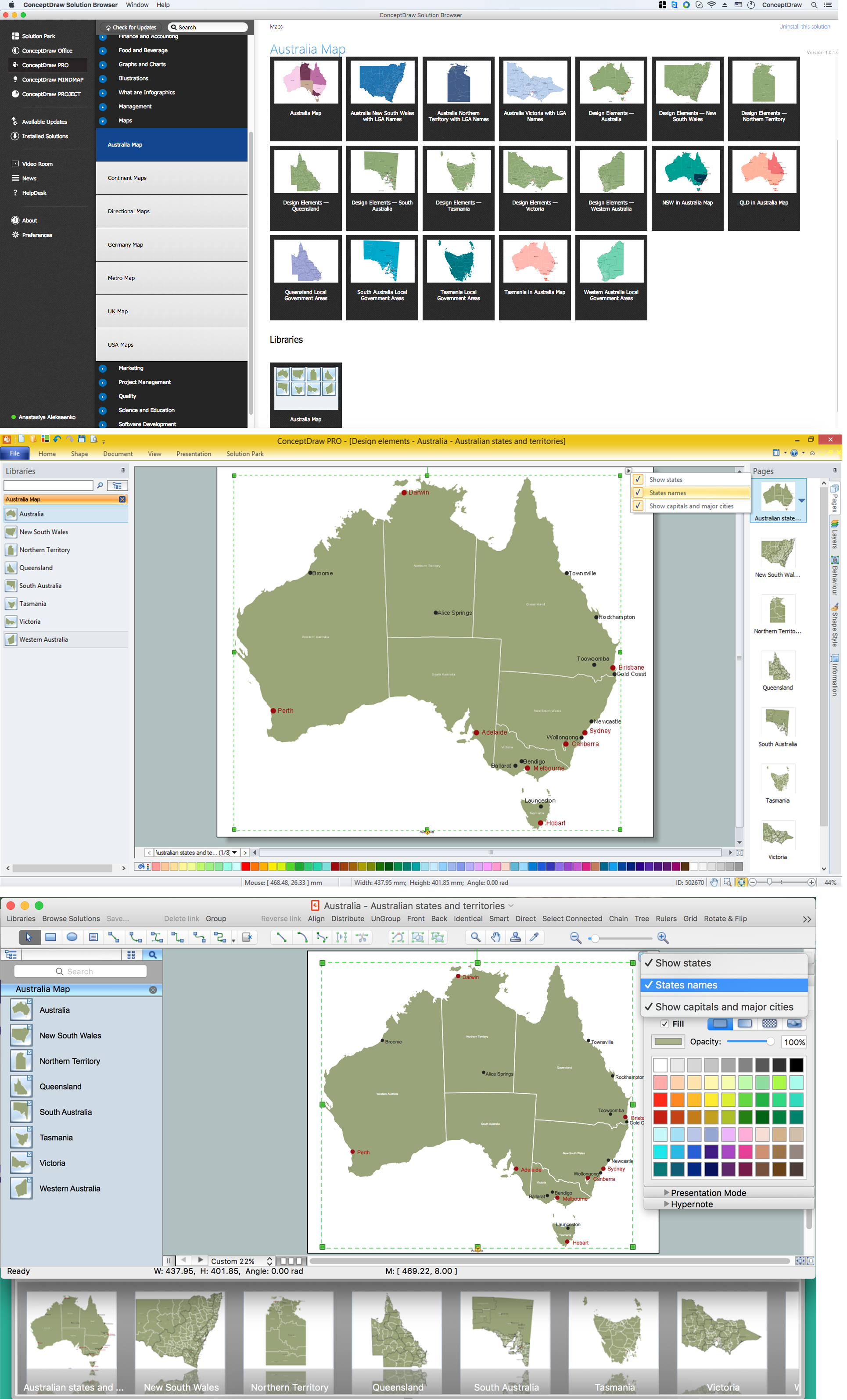Click Check for Updates button
847x1400 pixels.
click(131, 27)
